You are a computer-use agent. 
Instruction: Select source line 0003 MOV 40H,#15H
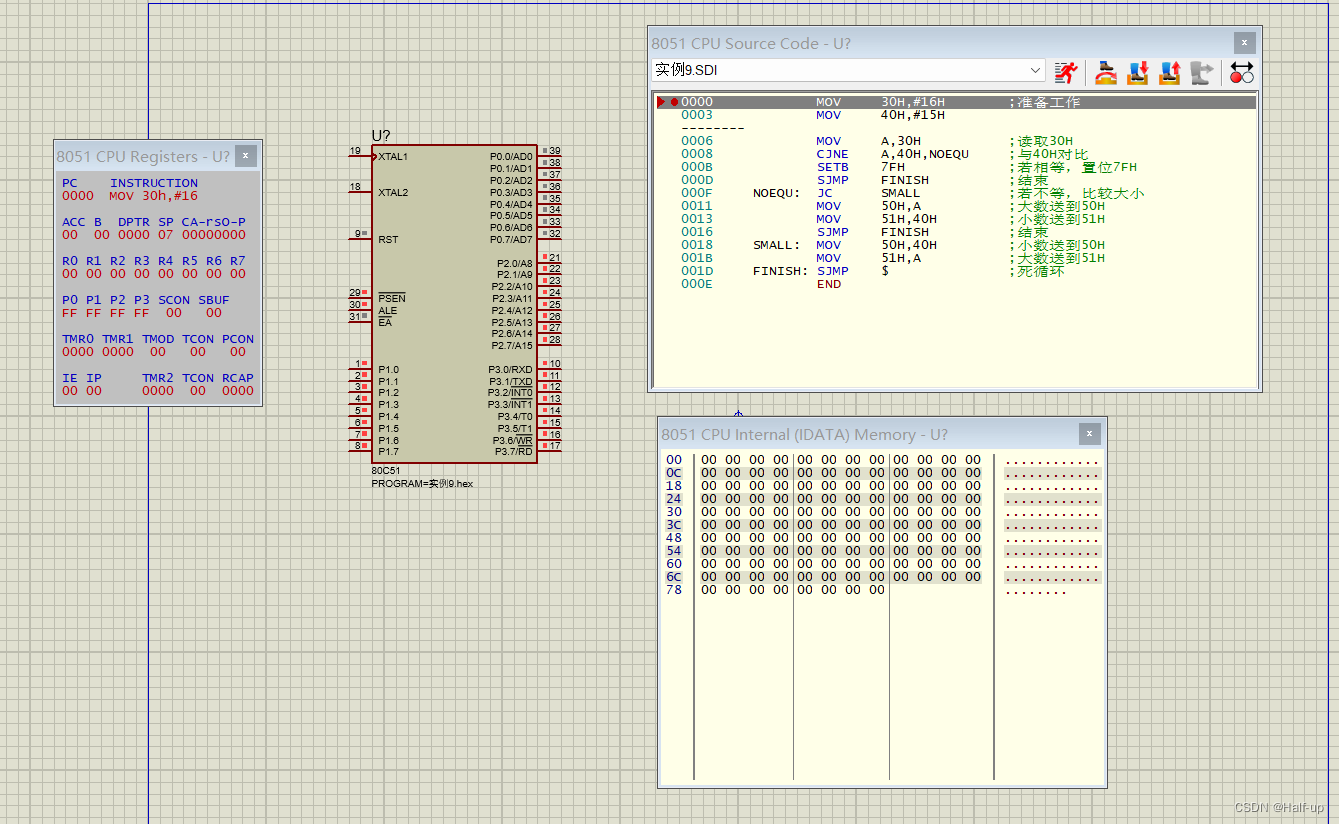pyautogui.click(x=955, y=115)
